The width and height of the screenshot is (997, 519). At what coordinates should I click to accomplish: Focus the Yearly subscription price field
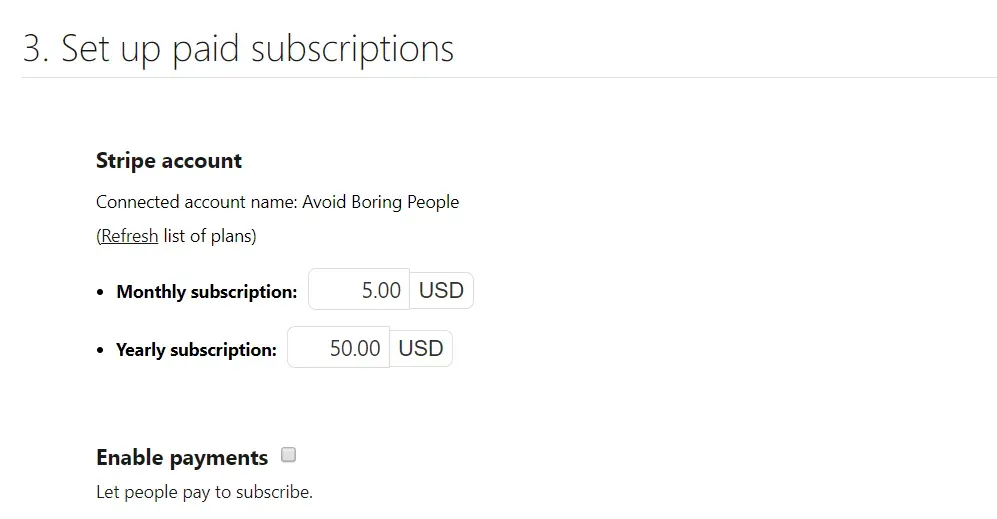pyautogui.click(x=338, y=348)
